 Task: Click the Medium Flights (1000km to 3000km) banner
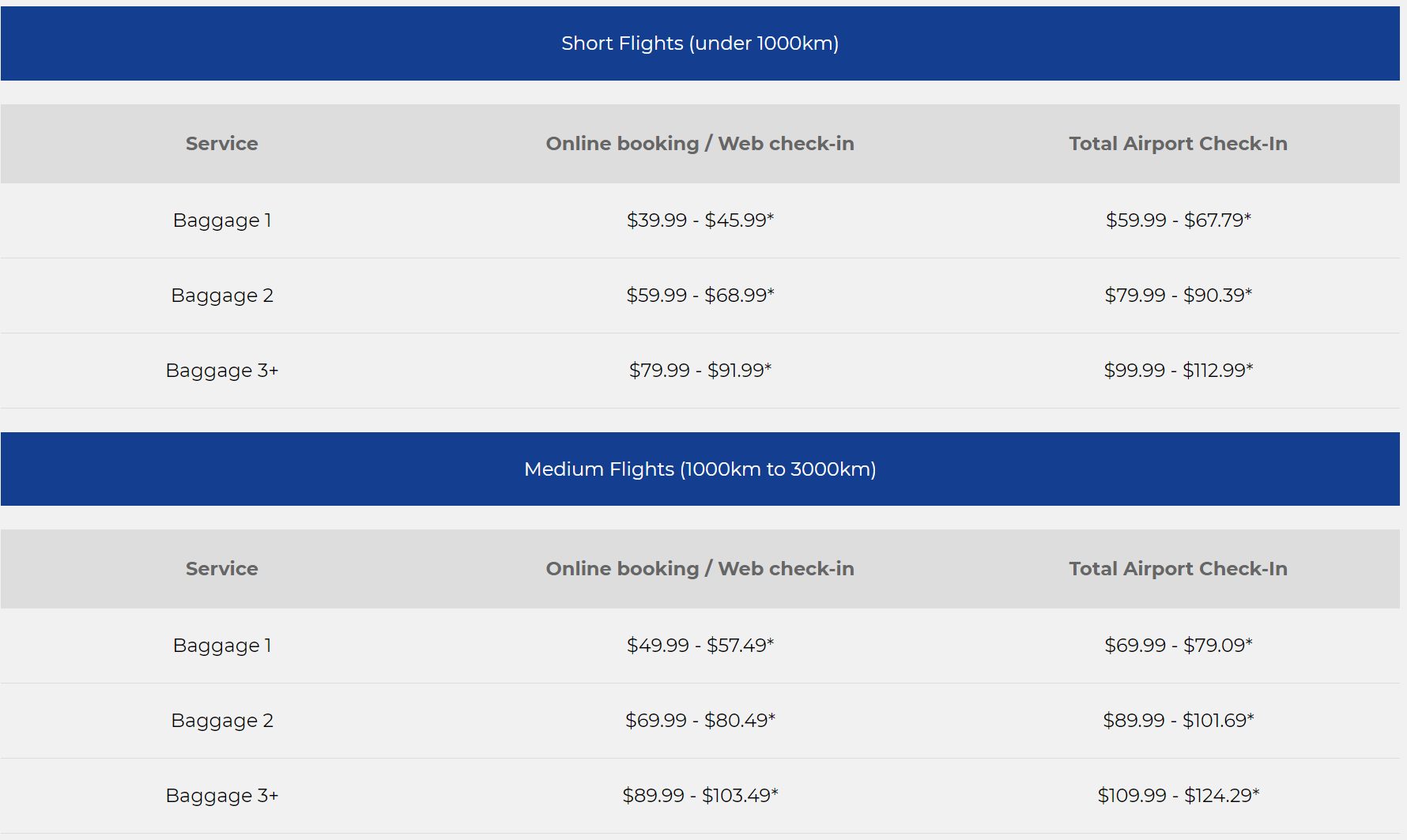pyautogui.click(x=700, y=469)
